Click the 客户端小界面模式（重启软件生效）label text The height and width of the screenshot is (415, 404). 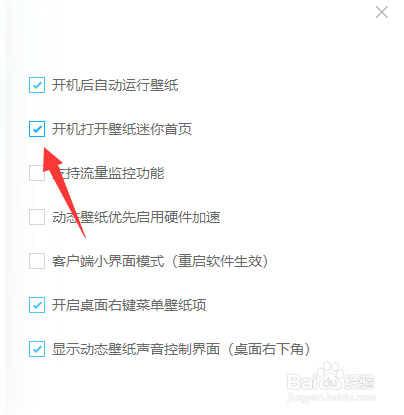[160, 261]
